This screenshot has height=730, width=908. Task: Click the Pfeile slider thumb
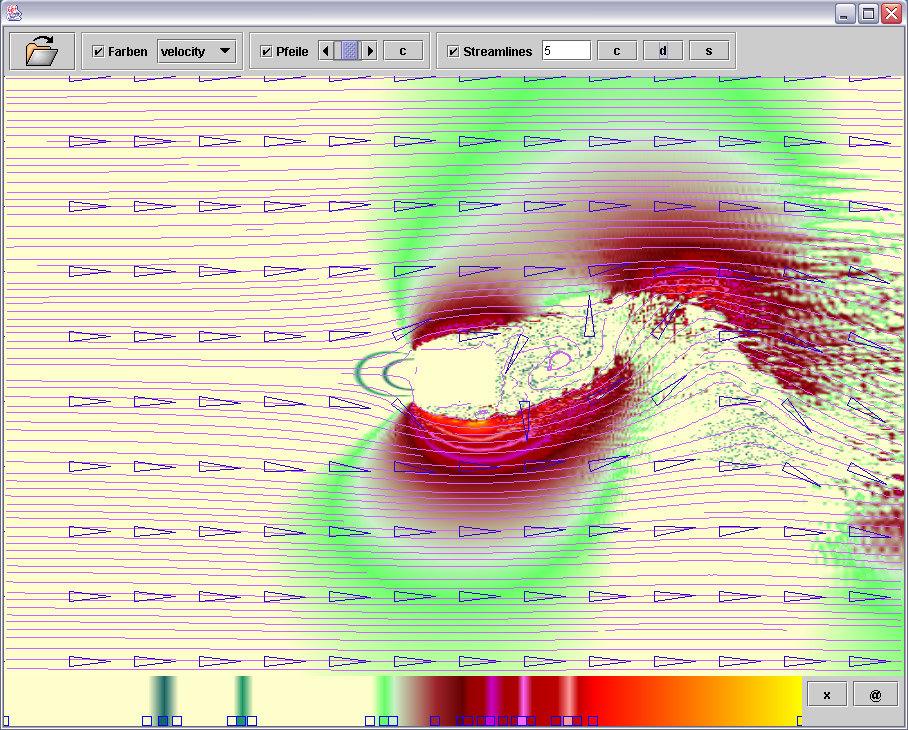(x=348, y=51)
